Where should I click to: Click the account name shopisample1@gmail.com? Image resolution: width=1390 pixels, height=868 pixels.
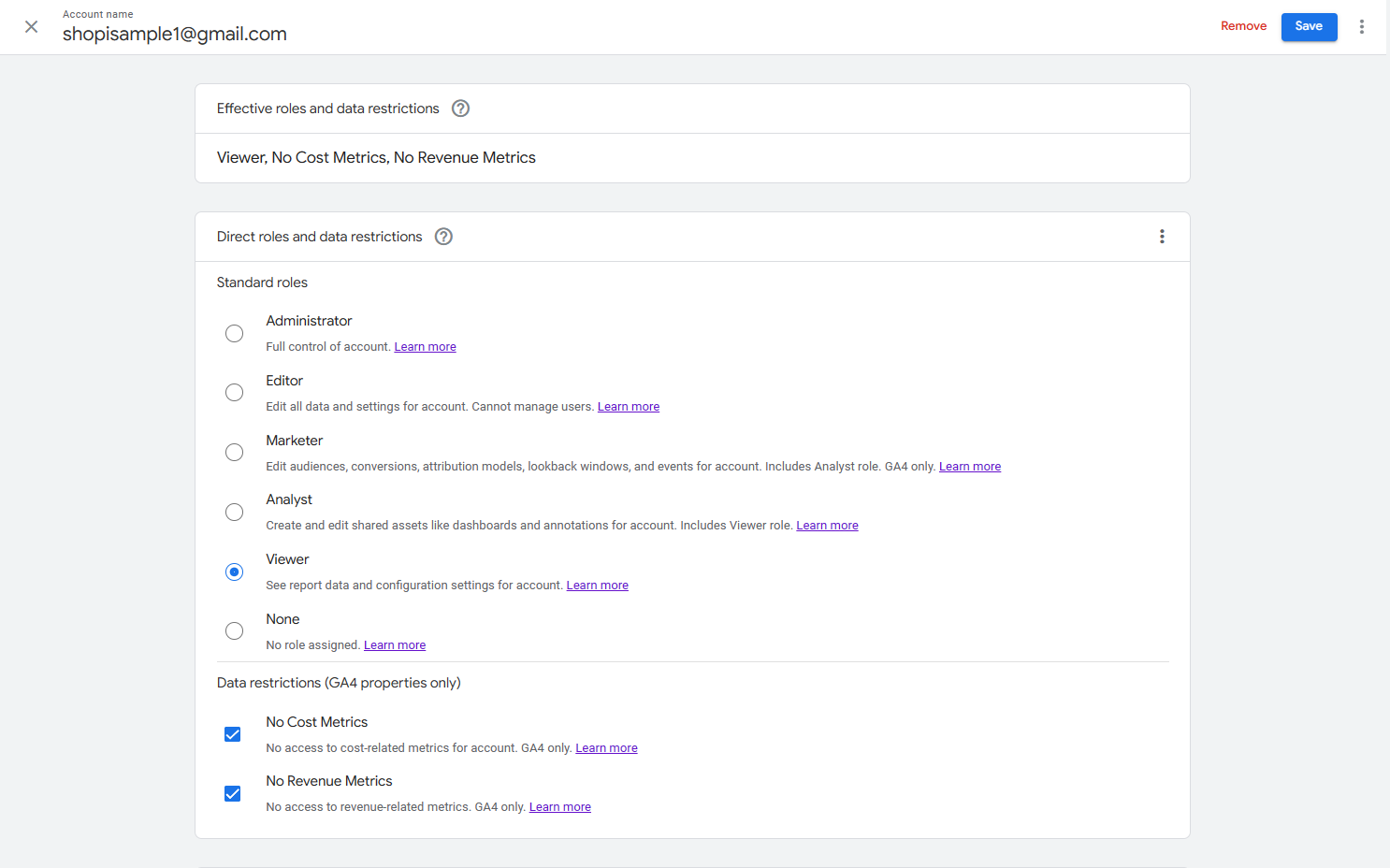175,35
